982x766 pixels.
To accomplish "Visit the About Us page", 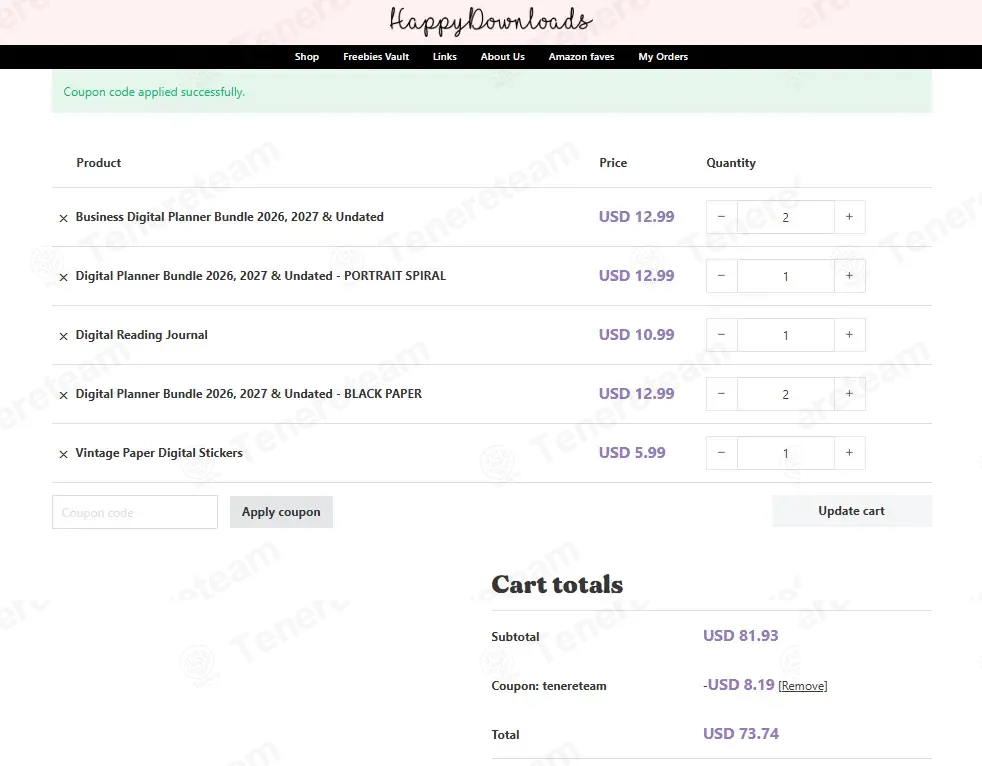I will pos(503,56).
